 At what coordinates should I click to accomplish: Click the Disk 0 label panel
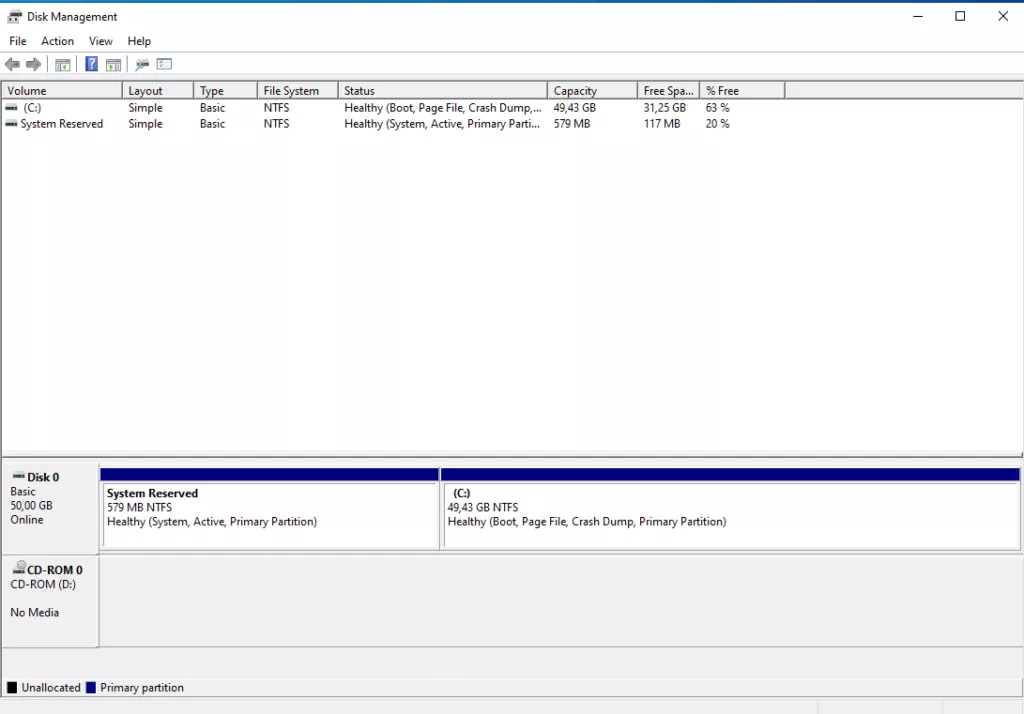(49, 505)
